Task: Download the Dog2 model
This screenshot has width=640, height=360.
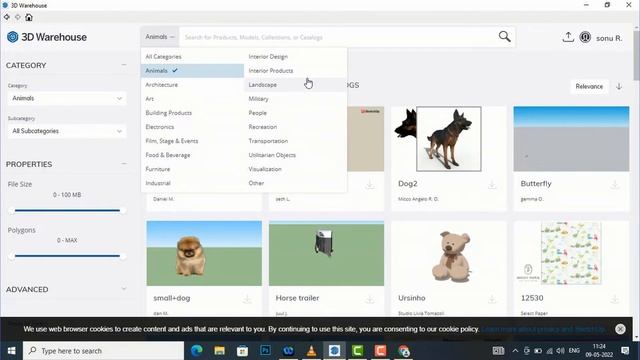Action: [x=492, y=185]
